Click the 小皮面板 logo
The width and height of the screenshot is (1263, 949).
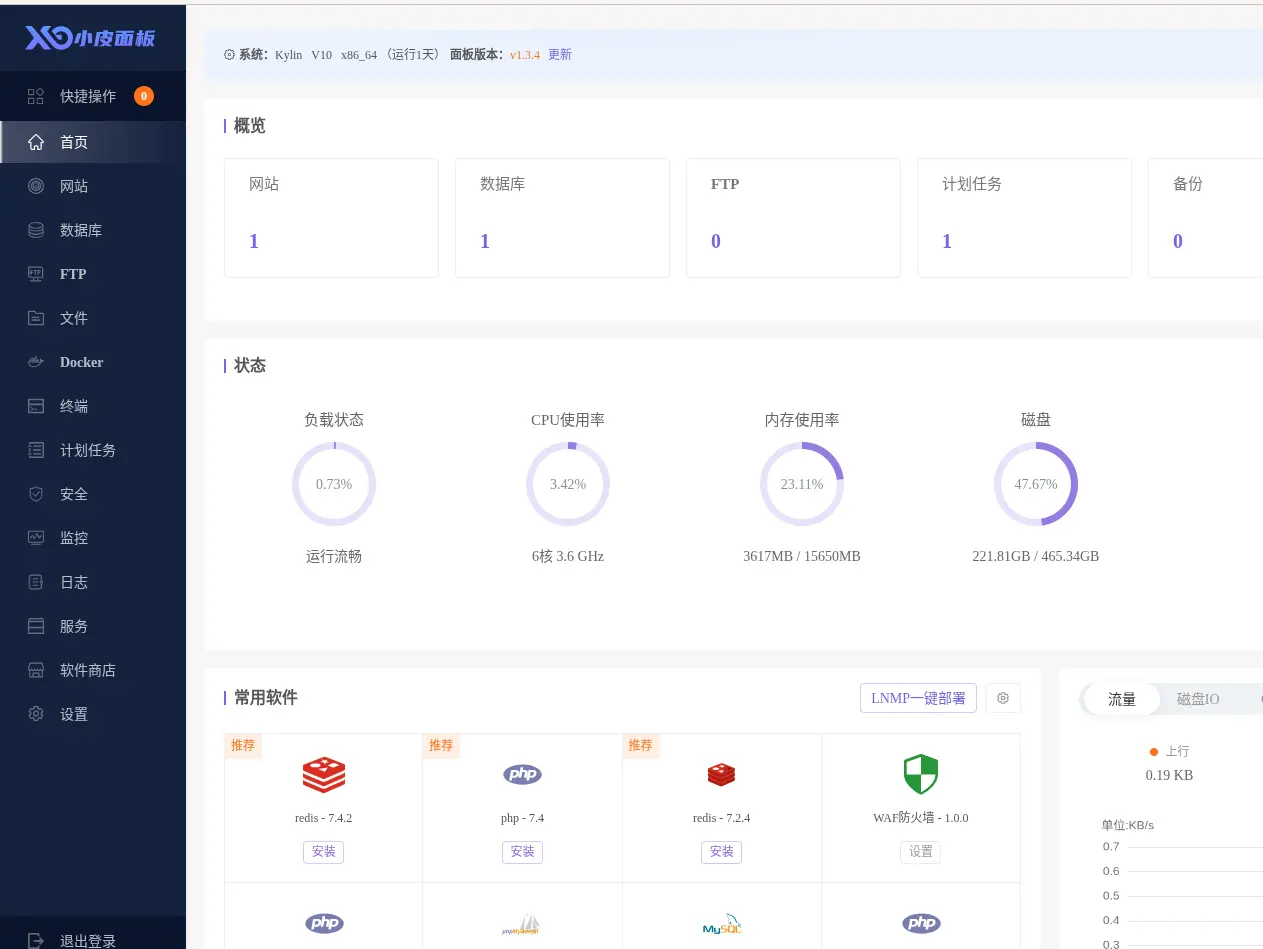[x=90, y=38]
